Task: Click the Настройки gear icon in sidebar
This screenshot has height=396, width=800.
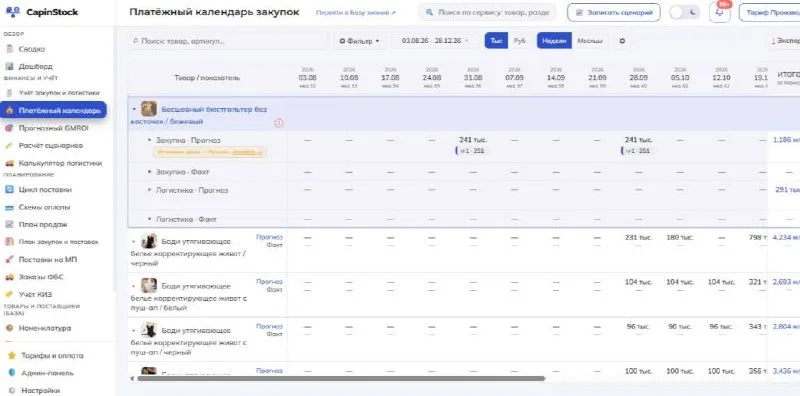Action: pyautogui.click(x=12, y=390)
